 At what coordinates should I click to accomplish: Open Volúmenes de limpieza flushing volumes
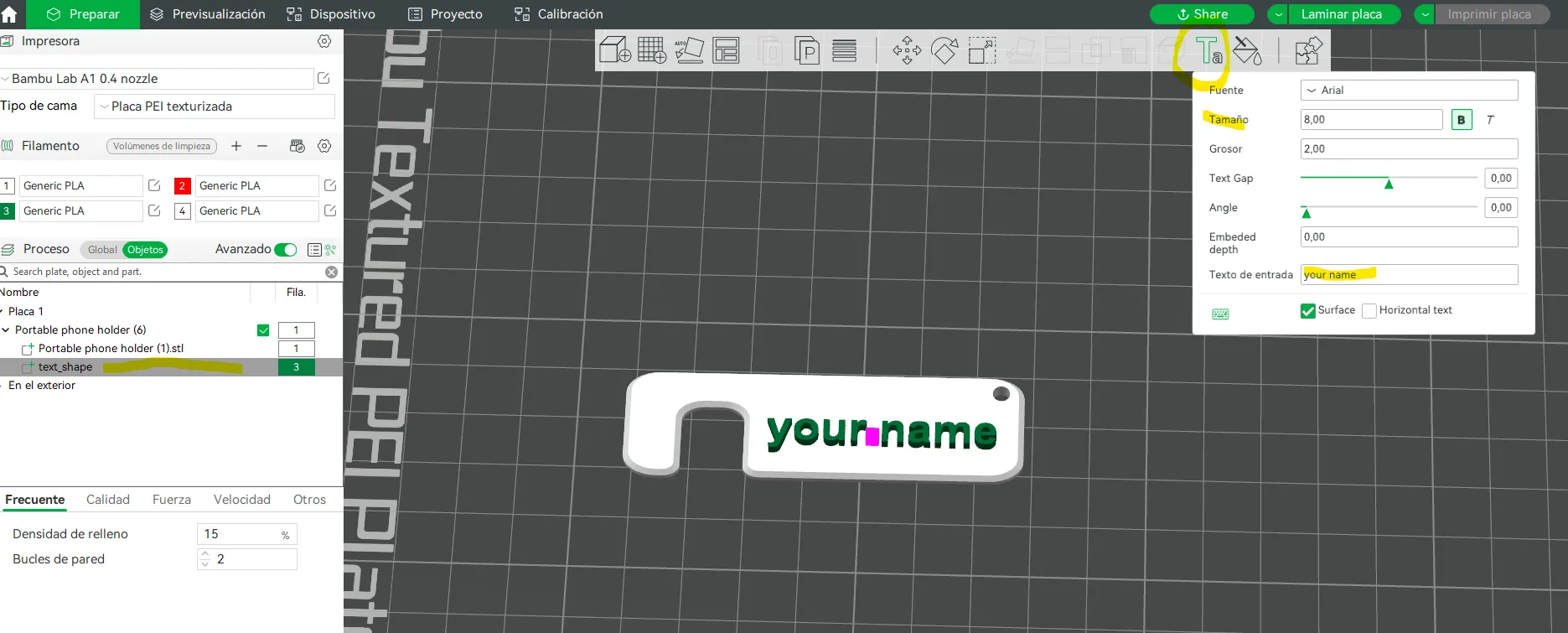click(x=162, y=146)
